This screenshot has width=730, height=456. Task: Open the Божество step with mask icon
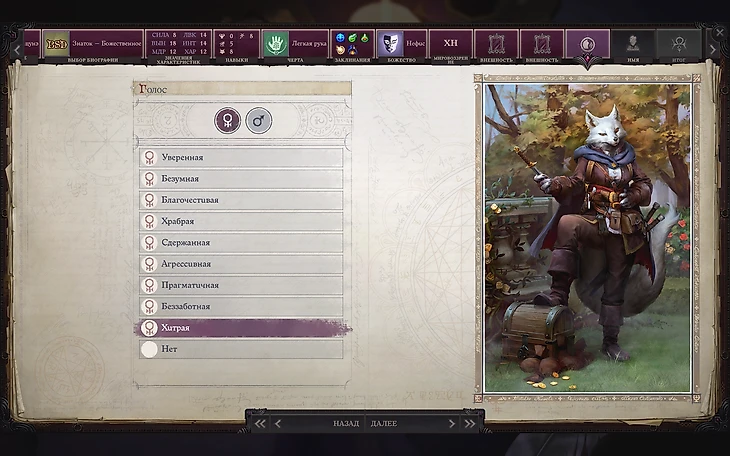pos(401,44)
